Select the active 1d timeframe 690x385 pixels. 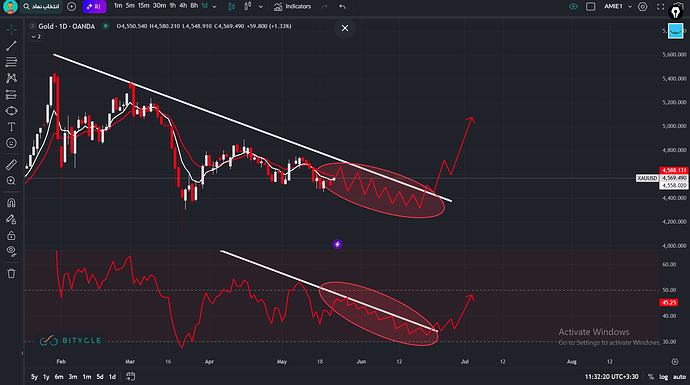coord(205,6)
